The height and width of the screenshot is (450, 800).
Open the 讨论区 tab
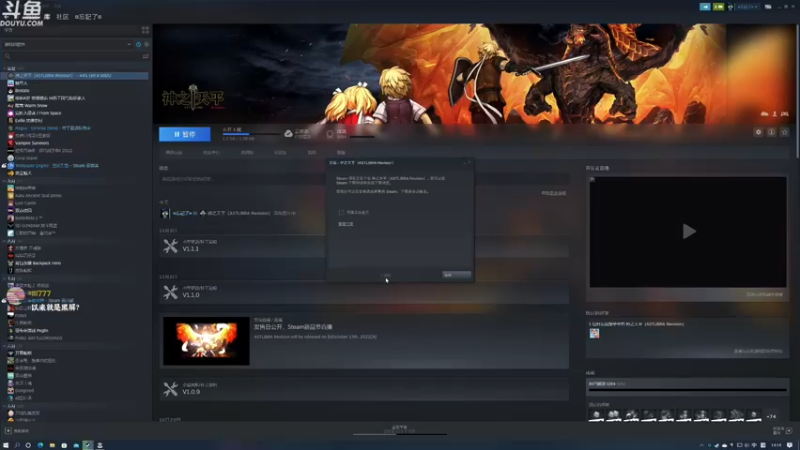[280, 153]
